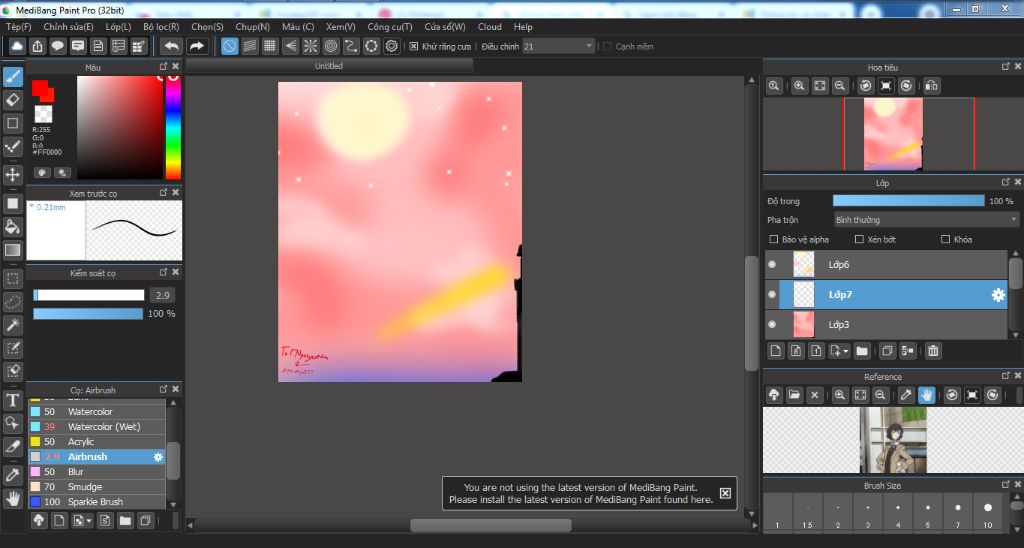Screen dimensions: 1024x548
Task: Create a new layer folder
Action: point(862,351)
